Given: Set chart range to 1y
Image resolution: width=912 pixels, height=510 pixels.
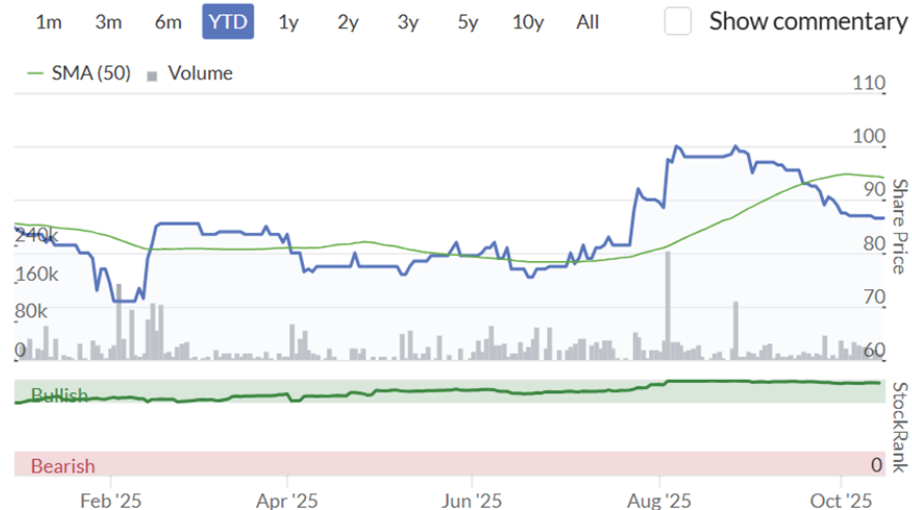Looking at the screenshot, I should click(288, 21).
